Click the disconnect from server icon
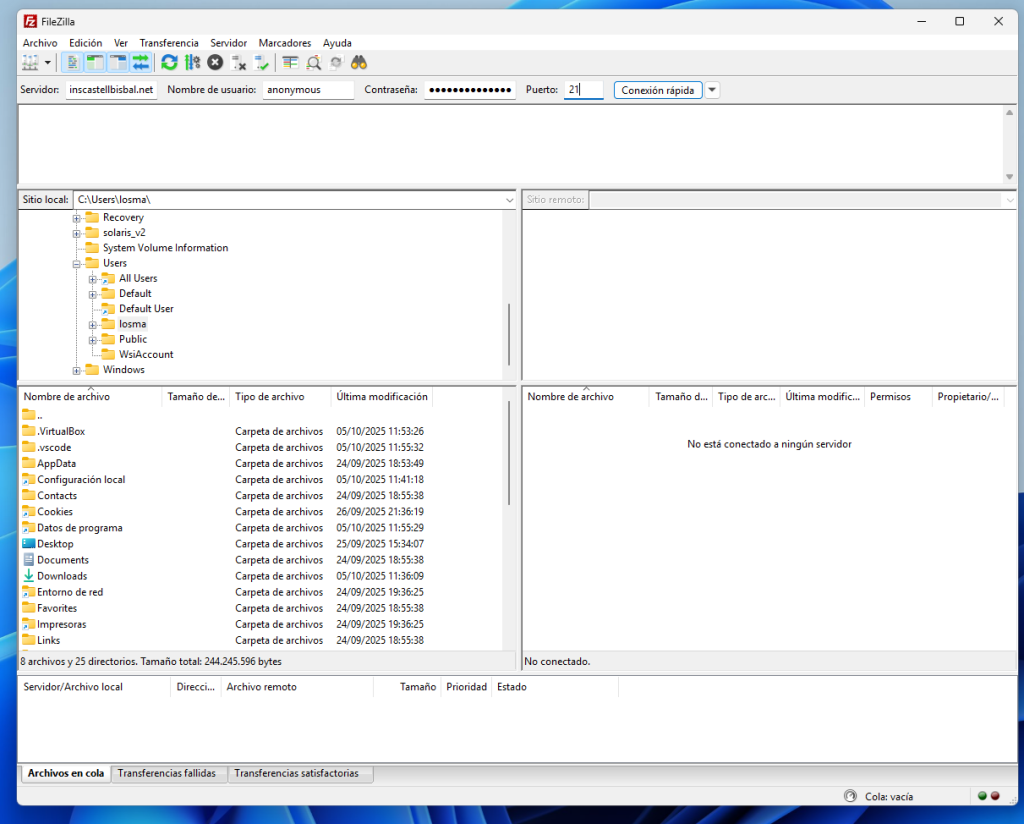The width and height of the screenshot is (1024, 824). coord(239,63)
